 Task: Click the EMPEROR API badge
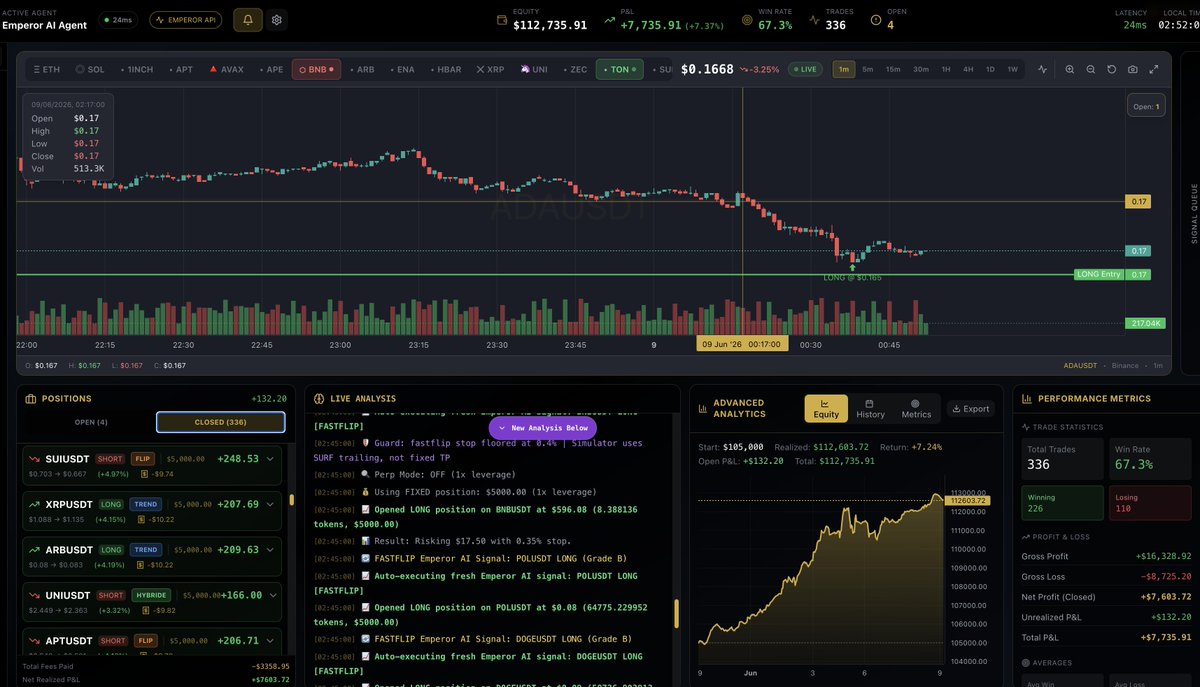[x=185, y=19]
